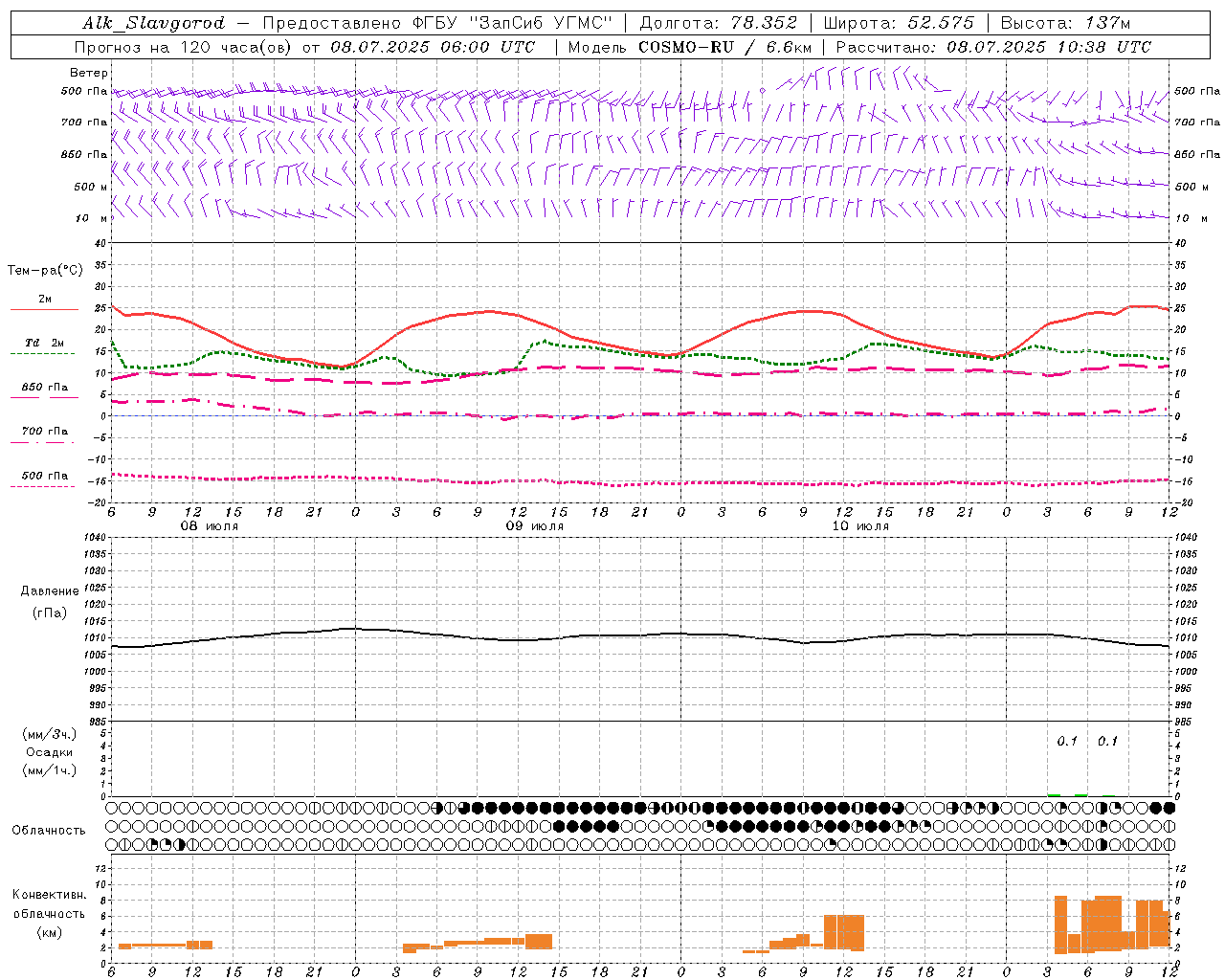Click the "Облачность" cloud cover label
1225x980 pixels.
pyautogui.click(x=49, y=830)
